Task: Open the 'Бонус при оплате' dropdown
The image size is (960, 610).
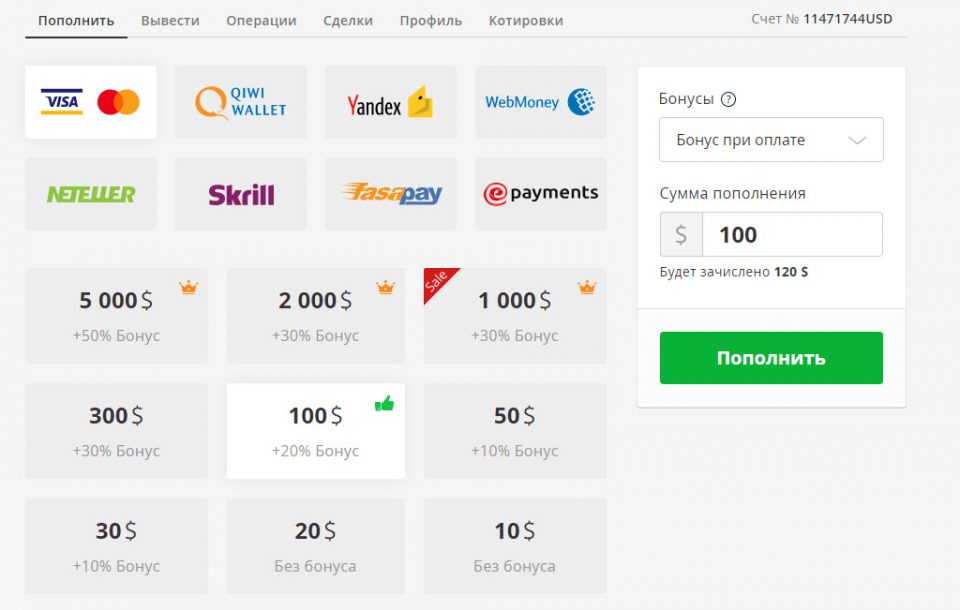Action: point(771,140)
